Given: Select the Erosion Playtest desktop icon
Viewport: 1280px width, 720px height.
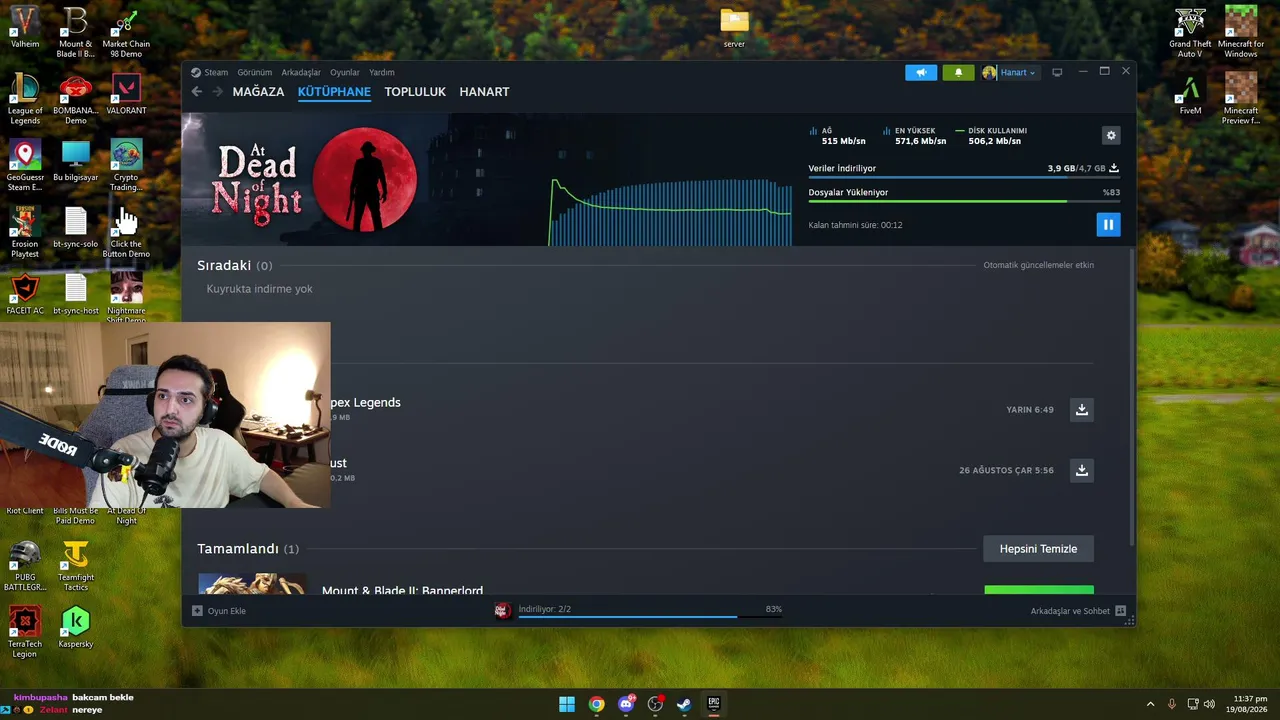Looking at the screenshot, I should click(25, 232).
